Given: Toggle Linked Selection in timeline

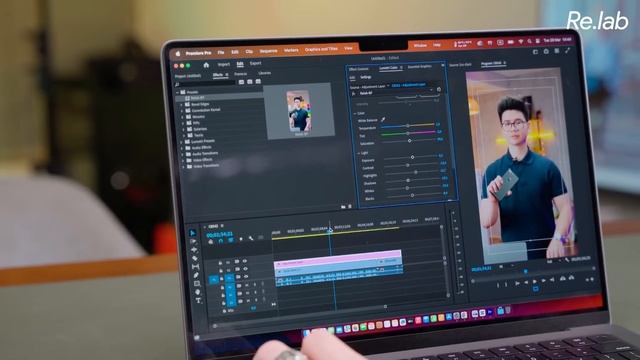Looking at the screenshot, I should point(231,240).
